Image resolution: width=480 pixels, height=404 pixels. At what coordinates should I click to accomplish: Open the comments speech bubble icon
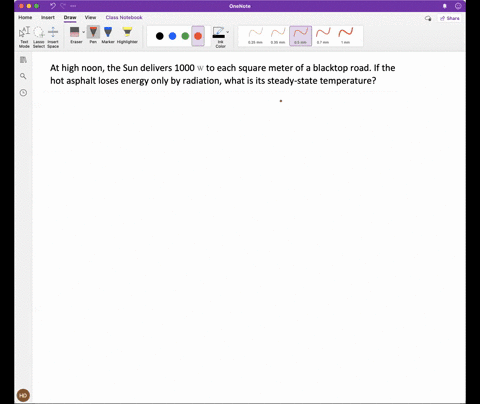tap(428, 18)
